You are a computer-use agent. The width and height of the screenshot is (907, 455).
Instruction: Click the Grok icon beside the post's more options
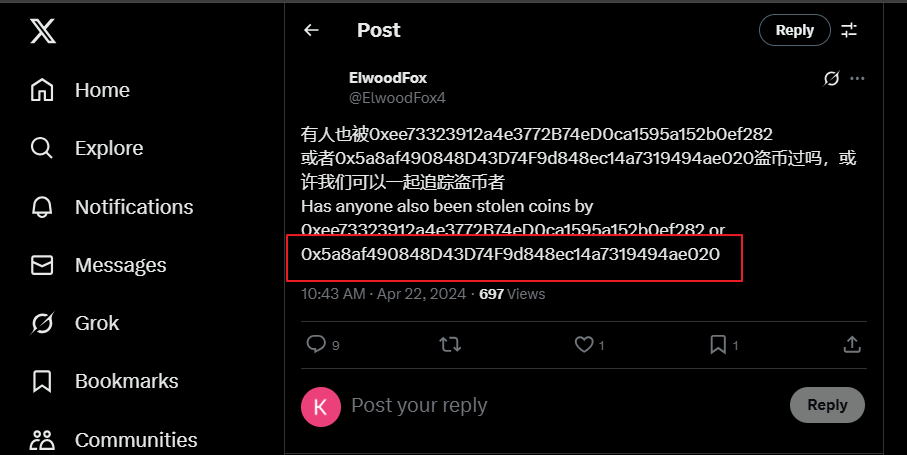pos(830,78)
